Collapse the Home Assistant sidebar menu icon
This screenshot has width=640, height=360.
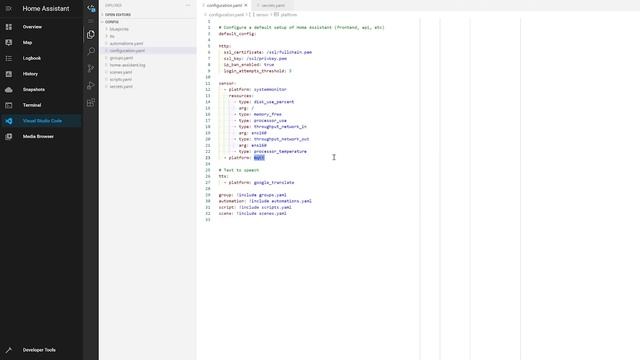point(9,9)
